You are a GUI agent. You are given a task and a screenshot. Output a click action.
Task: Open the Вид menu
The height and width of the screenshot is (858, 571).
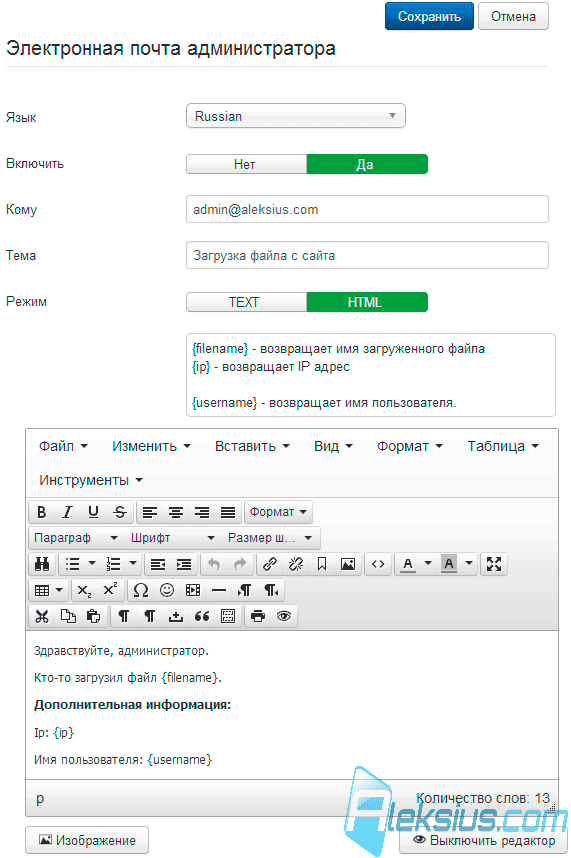click(333, 447)
